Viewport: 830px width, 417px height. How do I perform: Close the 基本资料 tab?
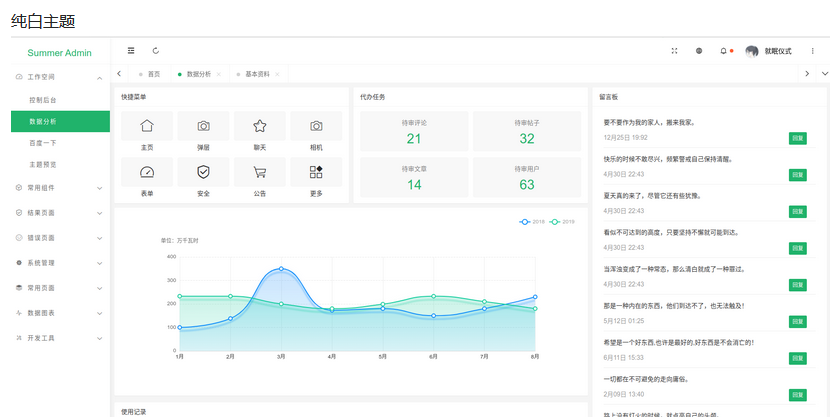click(276, 74)
